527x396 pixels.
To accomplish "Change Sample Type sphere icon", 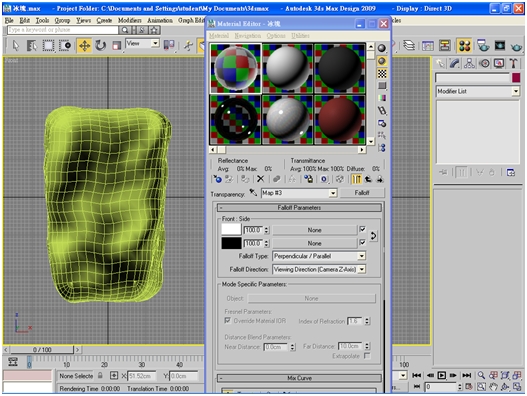I will tap(381, 48).
